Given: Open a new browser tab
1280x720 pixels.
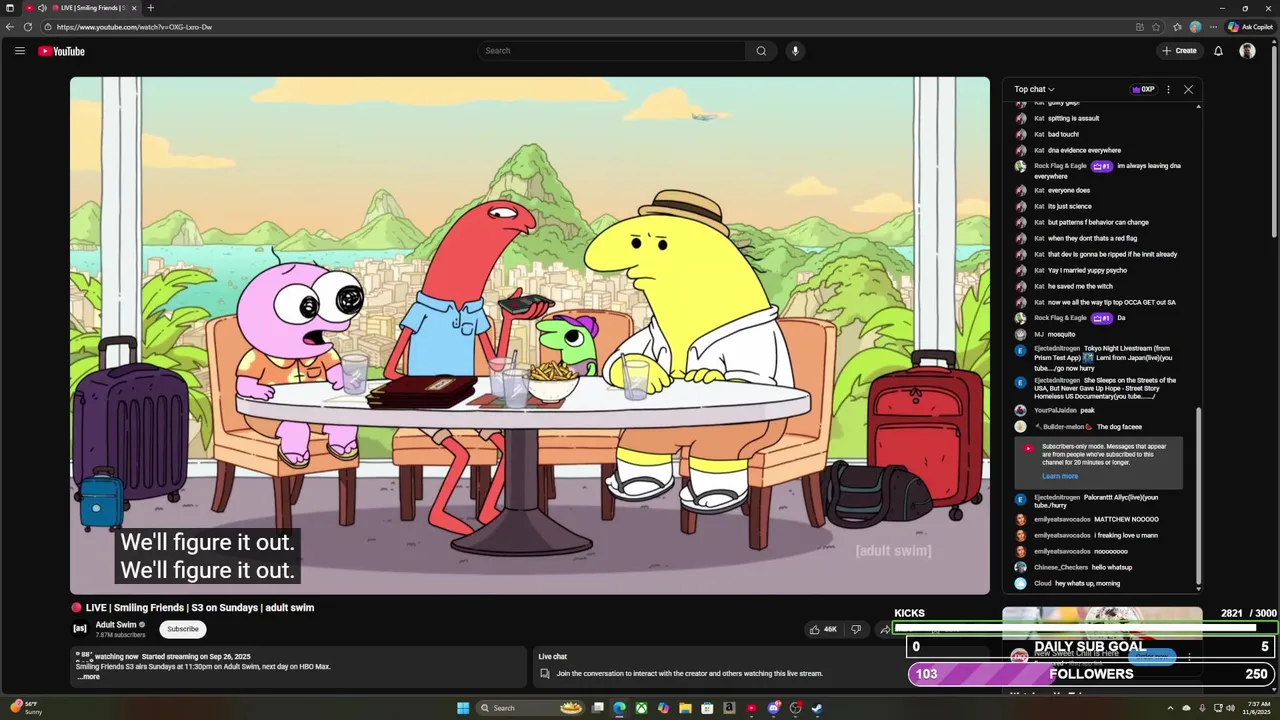Looking at the screenshot, I should [151, 8].
